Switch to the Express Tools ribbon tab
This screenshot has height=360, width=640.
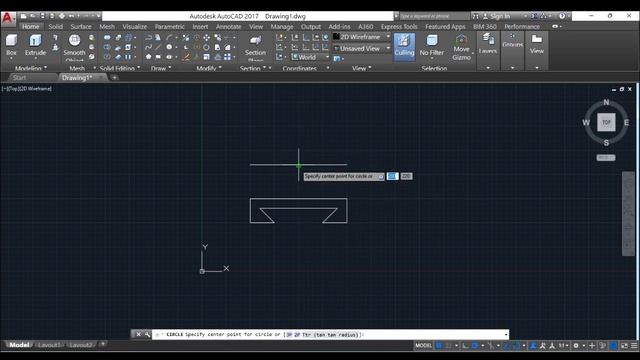pos(399,27)
